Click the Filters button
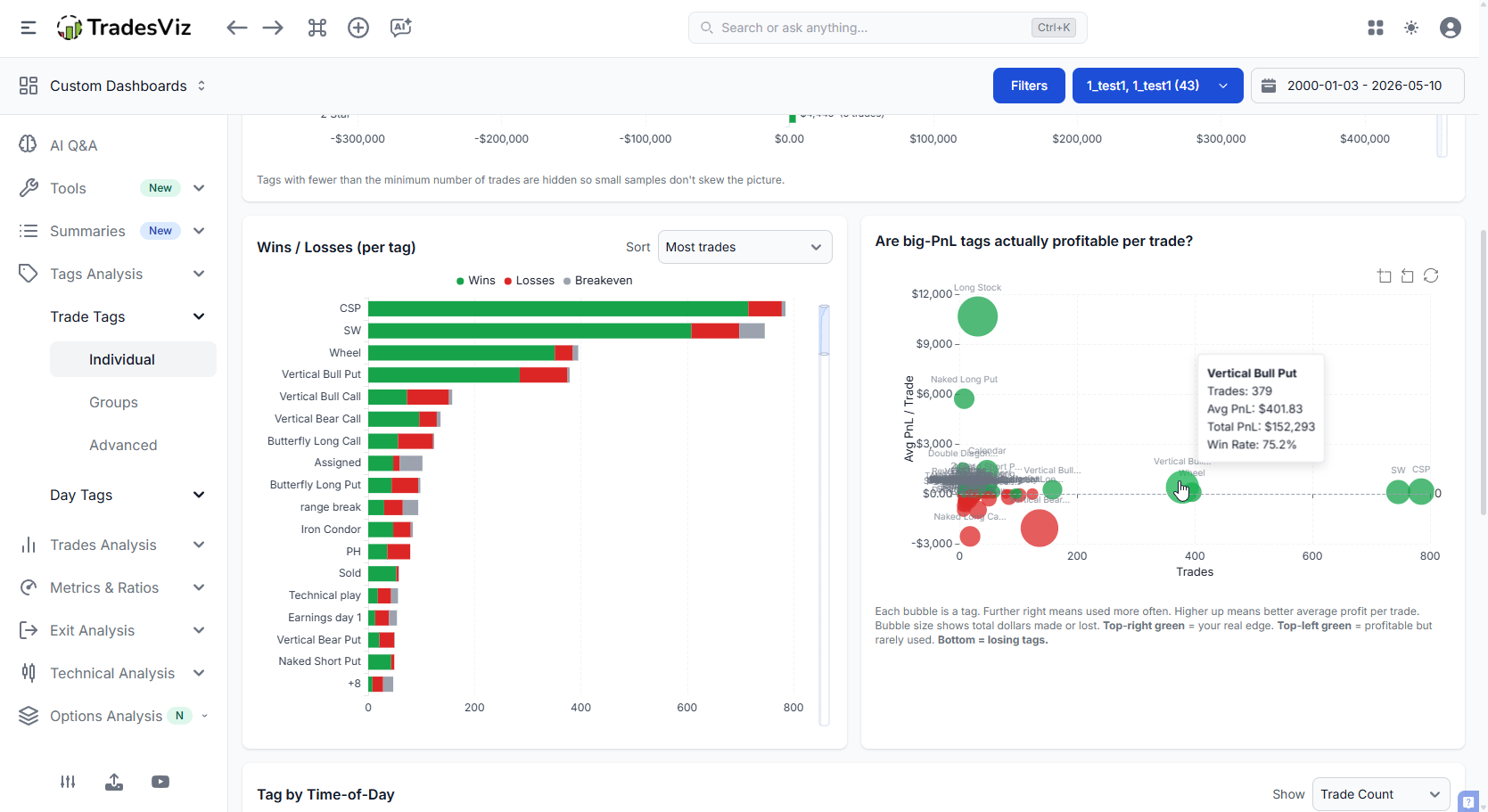The width and height of the screenshot is (1488, 812). (x=1029, y=86)
